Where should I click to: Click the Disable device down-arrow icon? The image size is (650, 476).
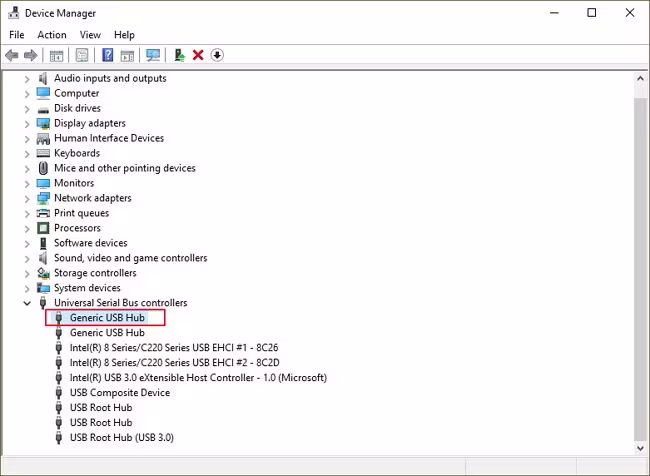pos(217,55)
